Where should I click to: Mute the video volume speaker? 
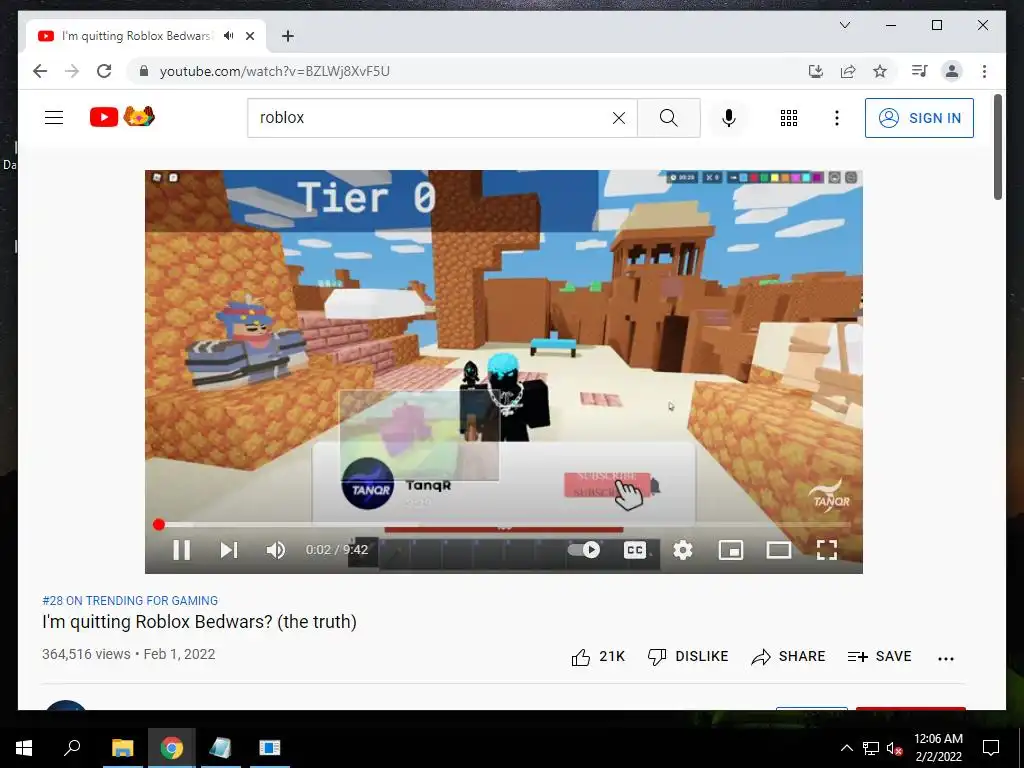pos(276,550)
